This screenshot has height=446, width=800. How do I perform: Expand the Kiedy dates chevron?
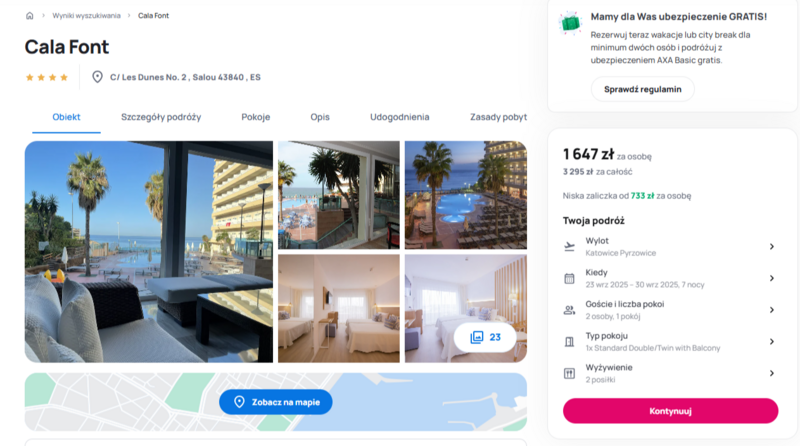pos(772,279)
